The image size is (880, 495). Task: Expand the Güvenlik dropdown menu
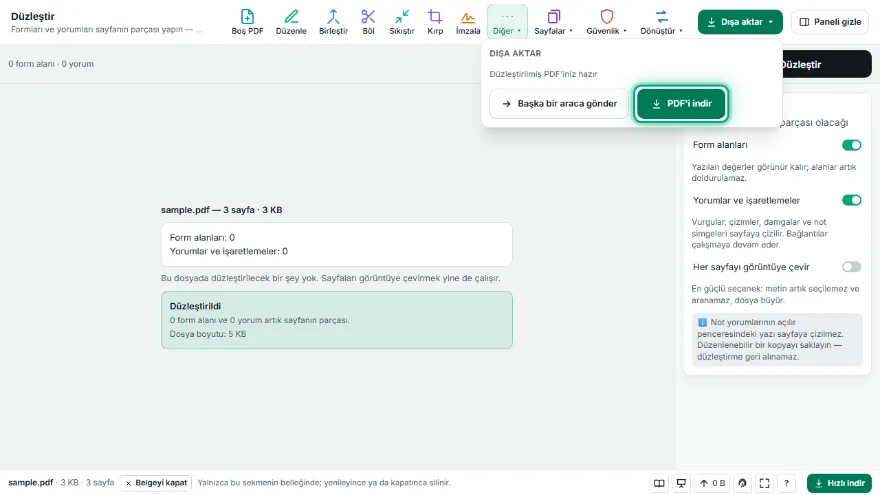[x=606, y=22]
